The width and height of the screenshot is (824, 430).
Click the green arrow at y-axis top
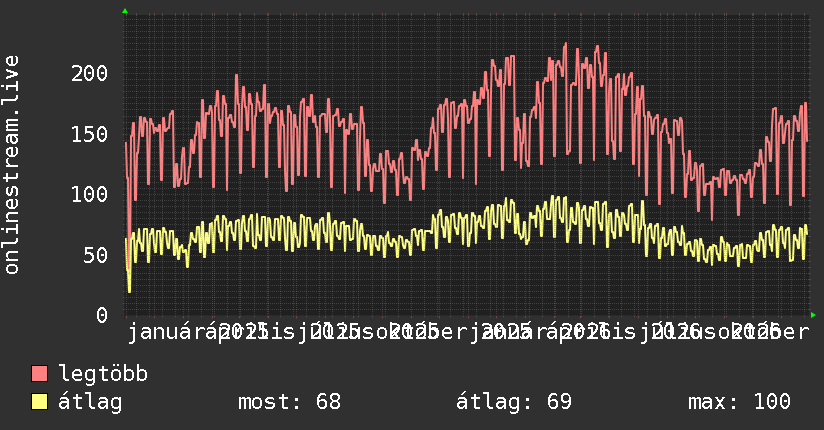(125, 11)
